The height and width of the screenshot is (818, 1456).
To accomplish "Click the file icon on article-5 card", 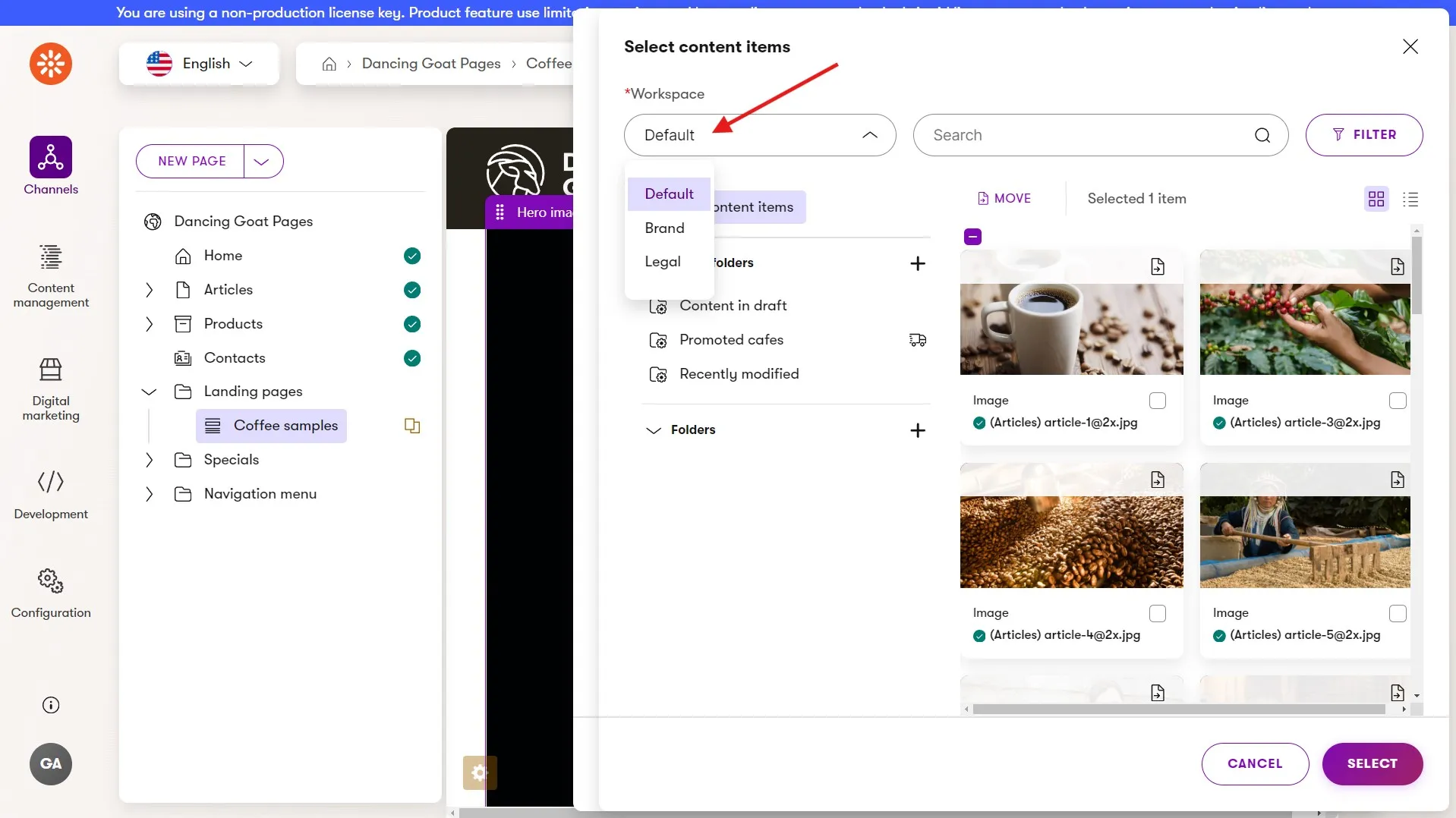I will coord(1398,480).
